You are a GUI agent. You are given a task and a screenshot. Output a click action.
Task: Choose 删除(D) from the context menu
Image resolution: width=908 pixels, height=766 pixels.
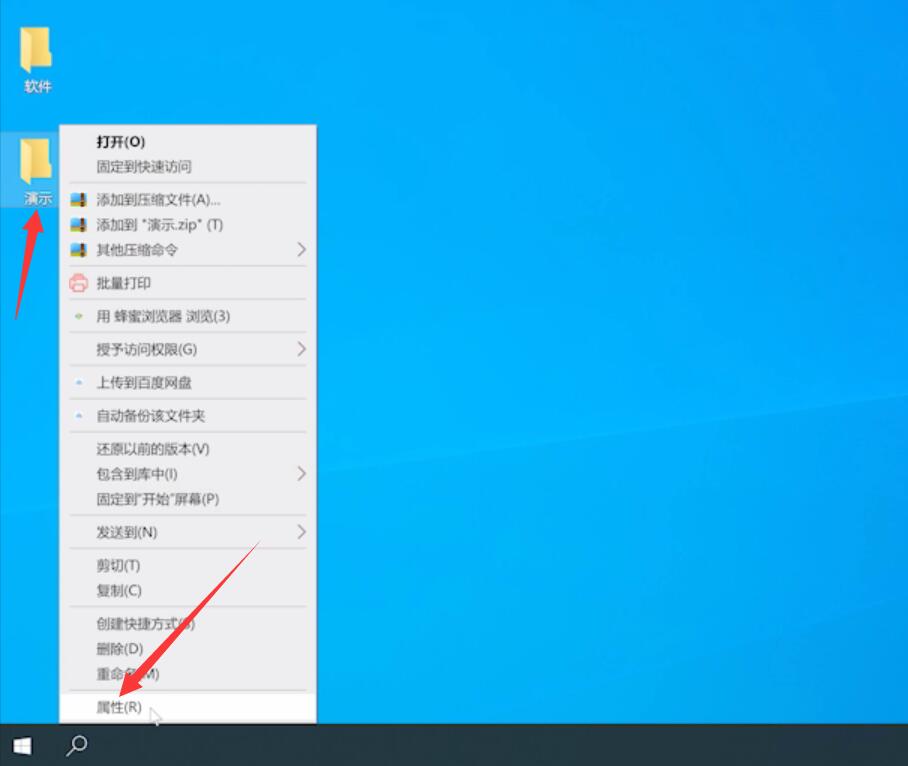point(188,649)
